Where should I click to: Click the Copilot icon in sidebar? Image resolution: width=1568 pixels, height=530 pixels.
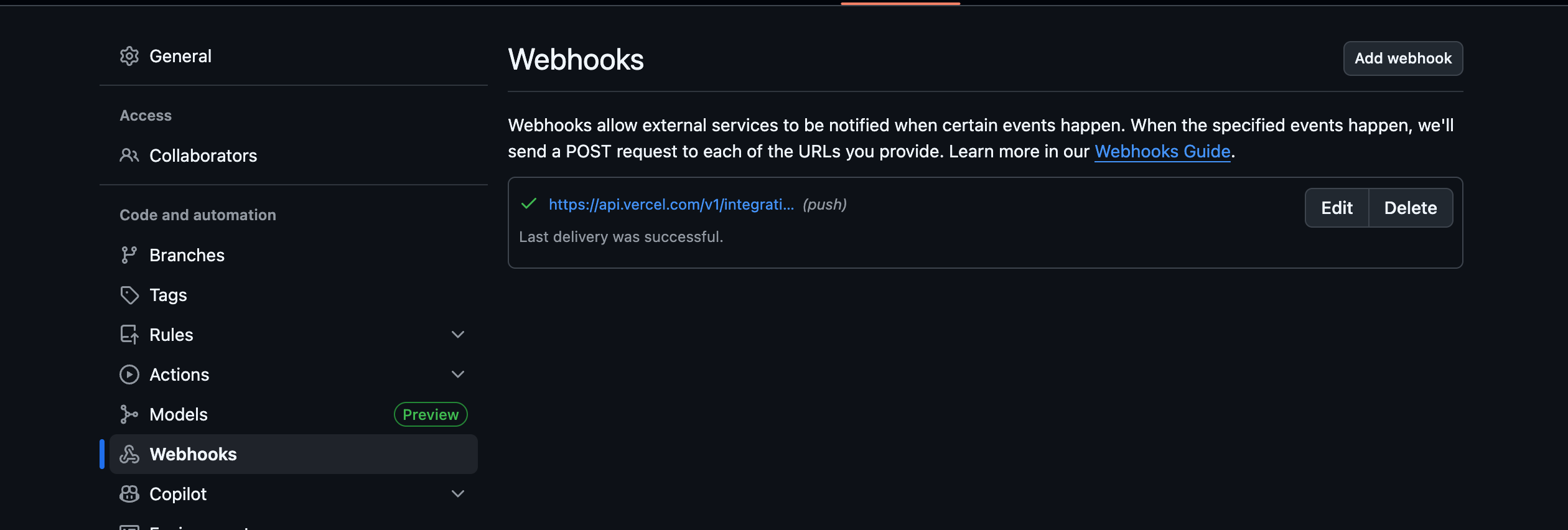(x=129, y=494)
